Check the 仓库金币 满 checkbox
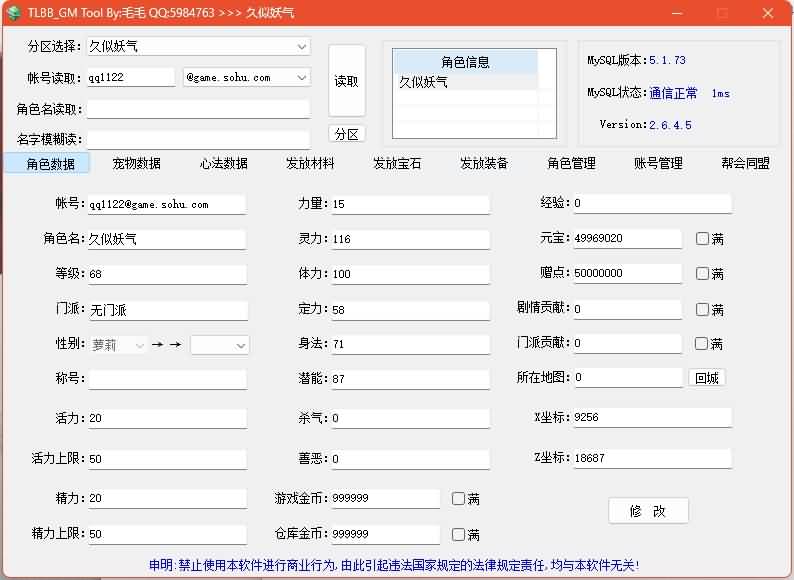Image resolution: width=794 pixels, height=580 pixels. click(x=458, y=534)
